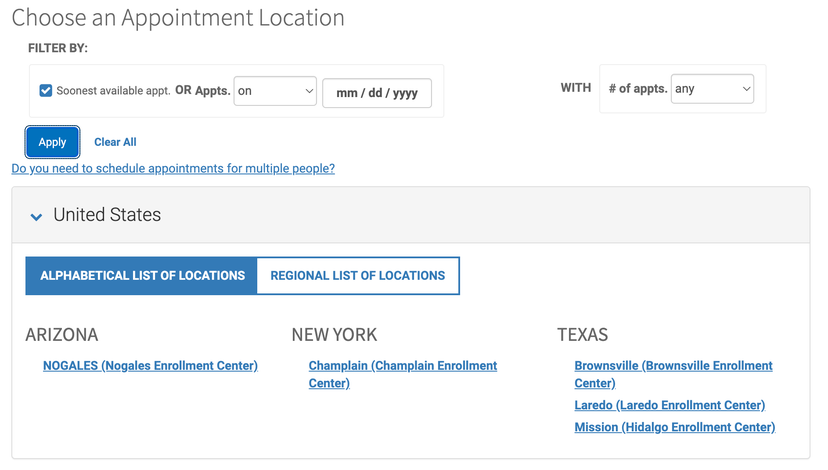Viewport: 828px width, 470px height.
Task: Pick the Brownsville Enrollment Center location
Action: point(673,366)
